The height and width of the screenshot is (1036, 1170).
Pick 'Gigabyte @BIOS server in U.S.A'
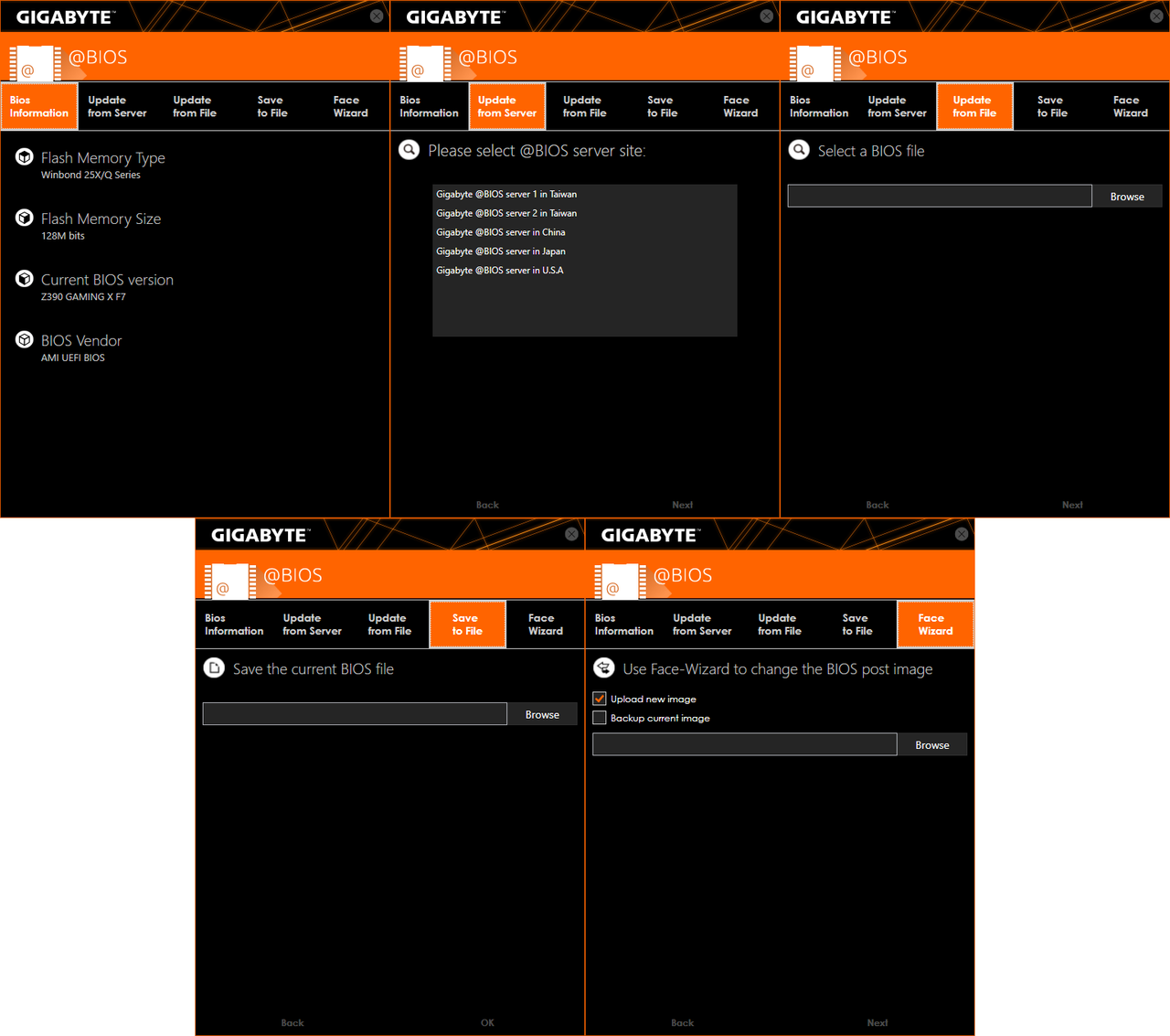pyautogui.click(x=585, y=271)
